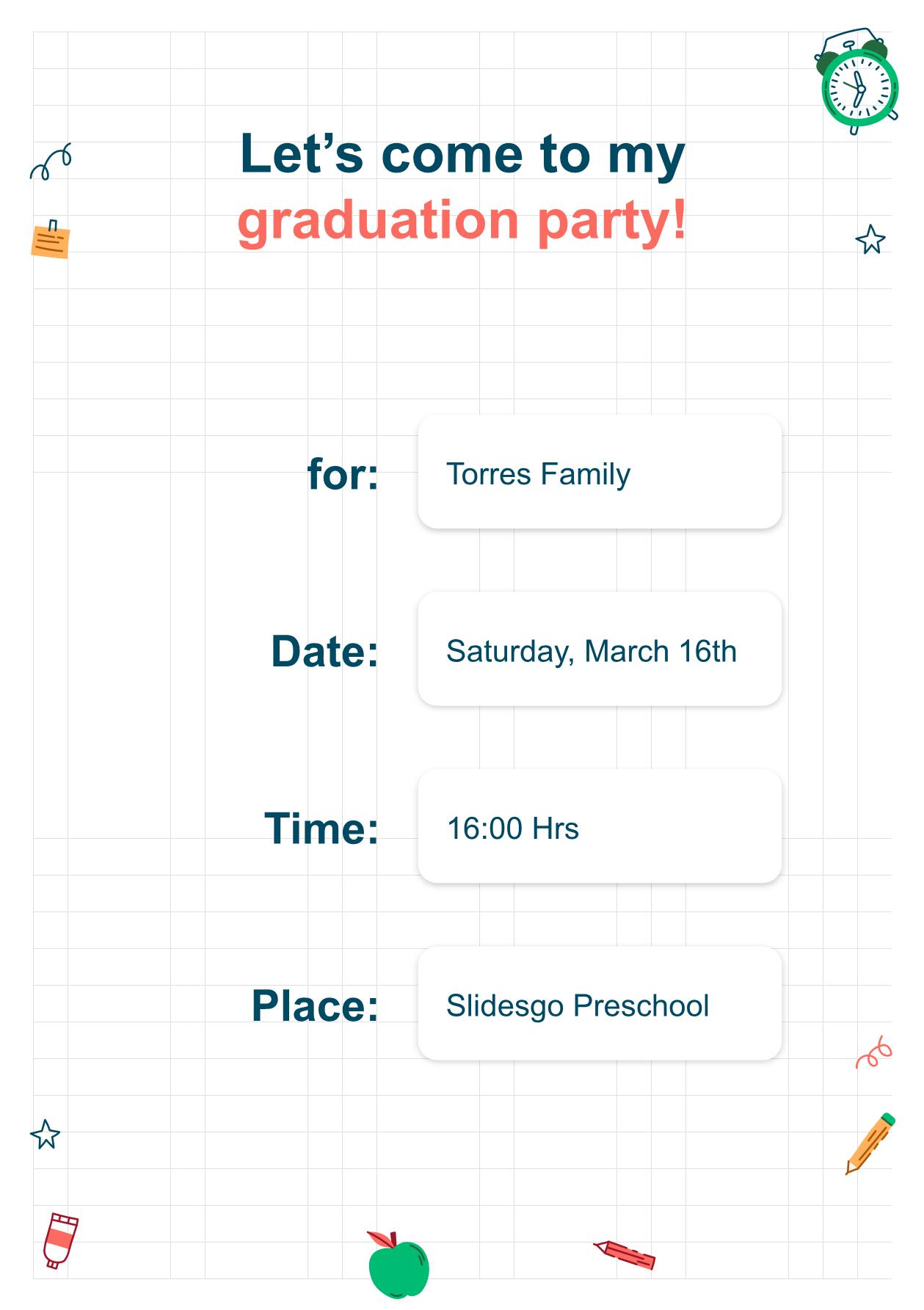
Task: Click the 16:00 Hrs time field
Action: click(x=600, y=826)
